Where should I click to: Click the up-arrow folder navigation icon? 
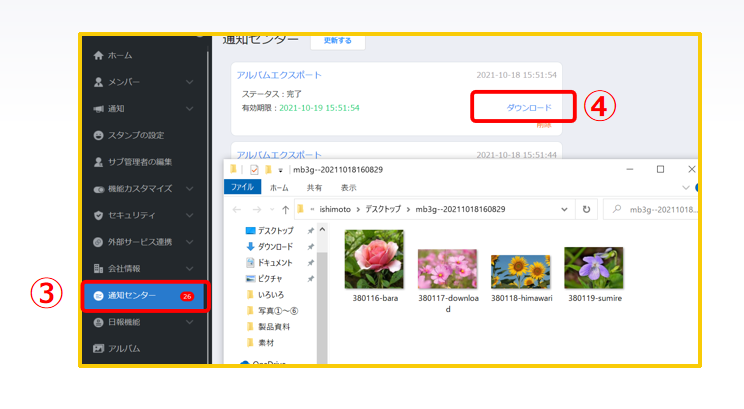[286, 210]
